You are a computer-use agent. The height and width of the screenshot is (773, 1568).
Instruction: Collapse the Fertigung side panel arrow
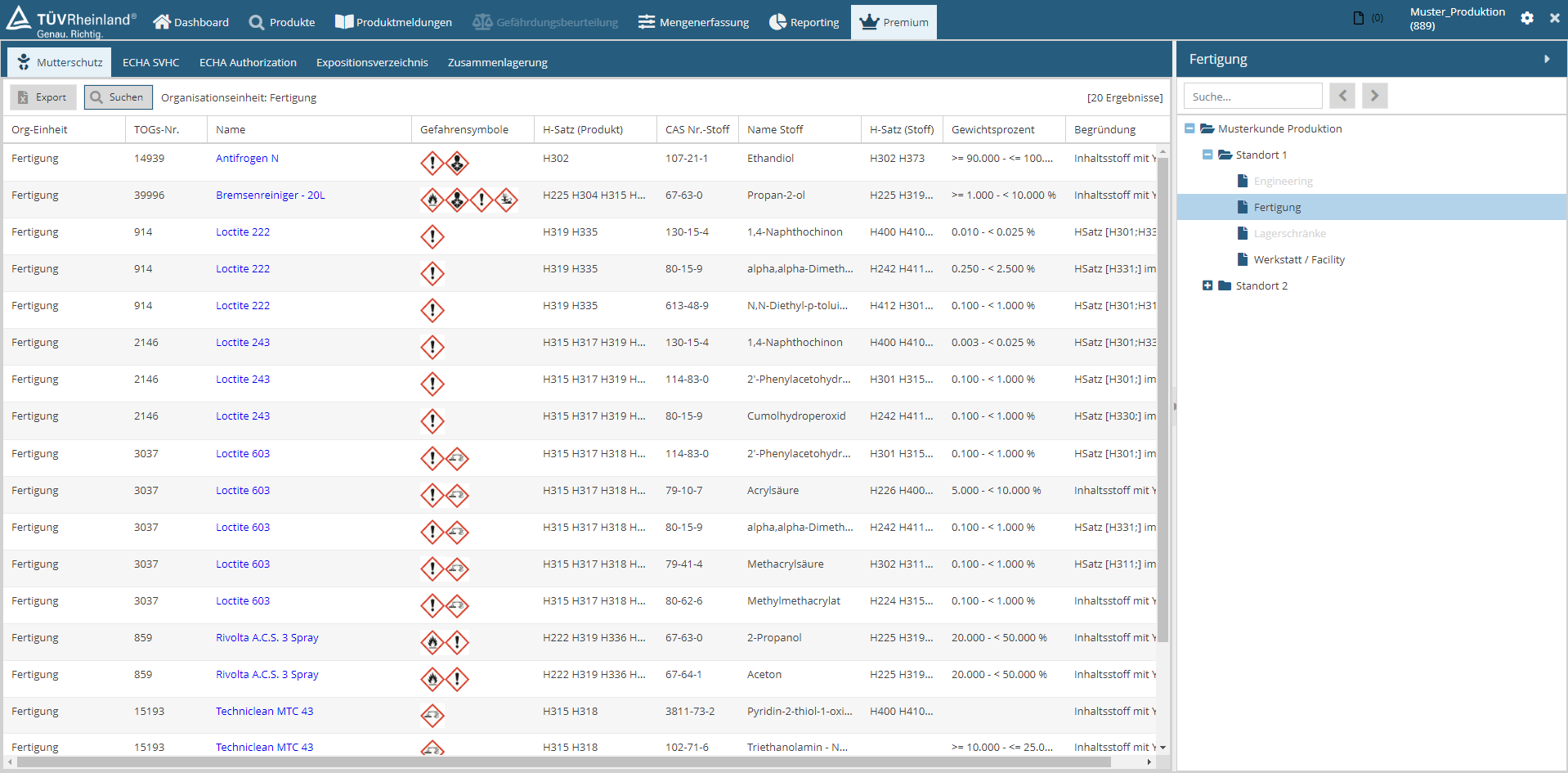tap(1547, 59)
